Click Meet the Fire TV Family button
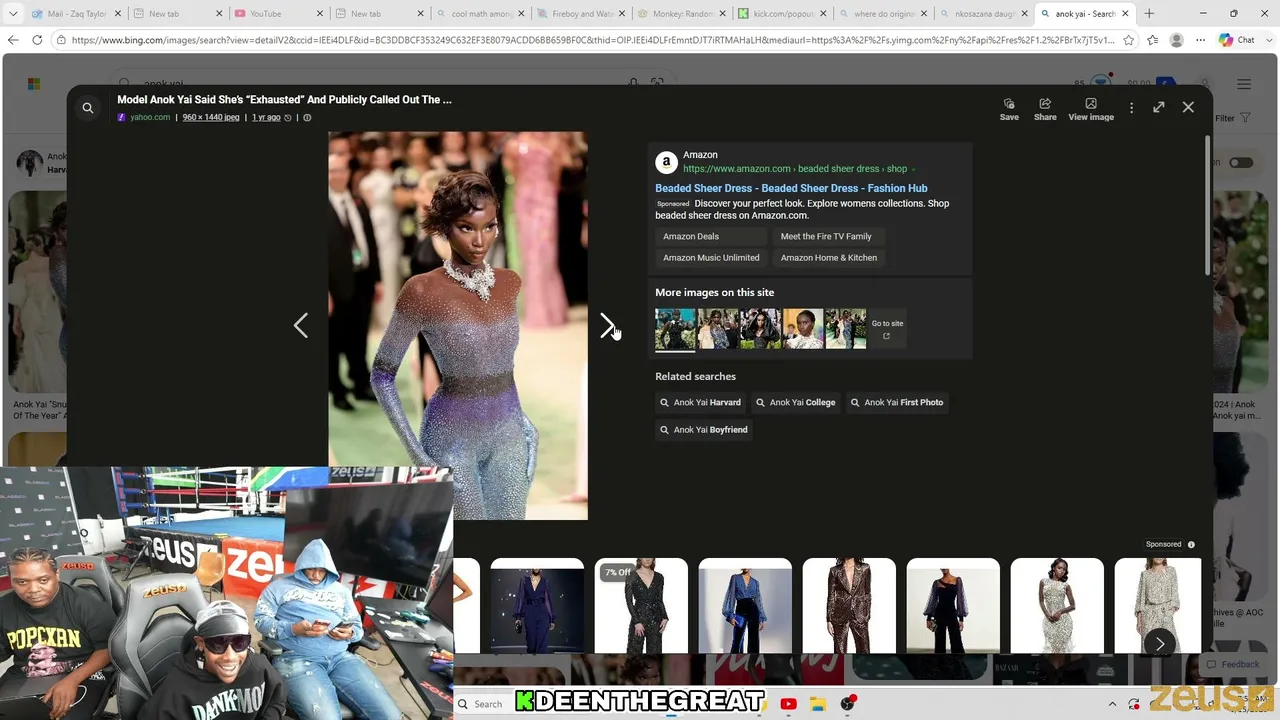1280x720 pixels. 826,237
